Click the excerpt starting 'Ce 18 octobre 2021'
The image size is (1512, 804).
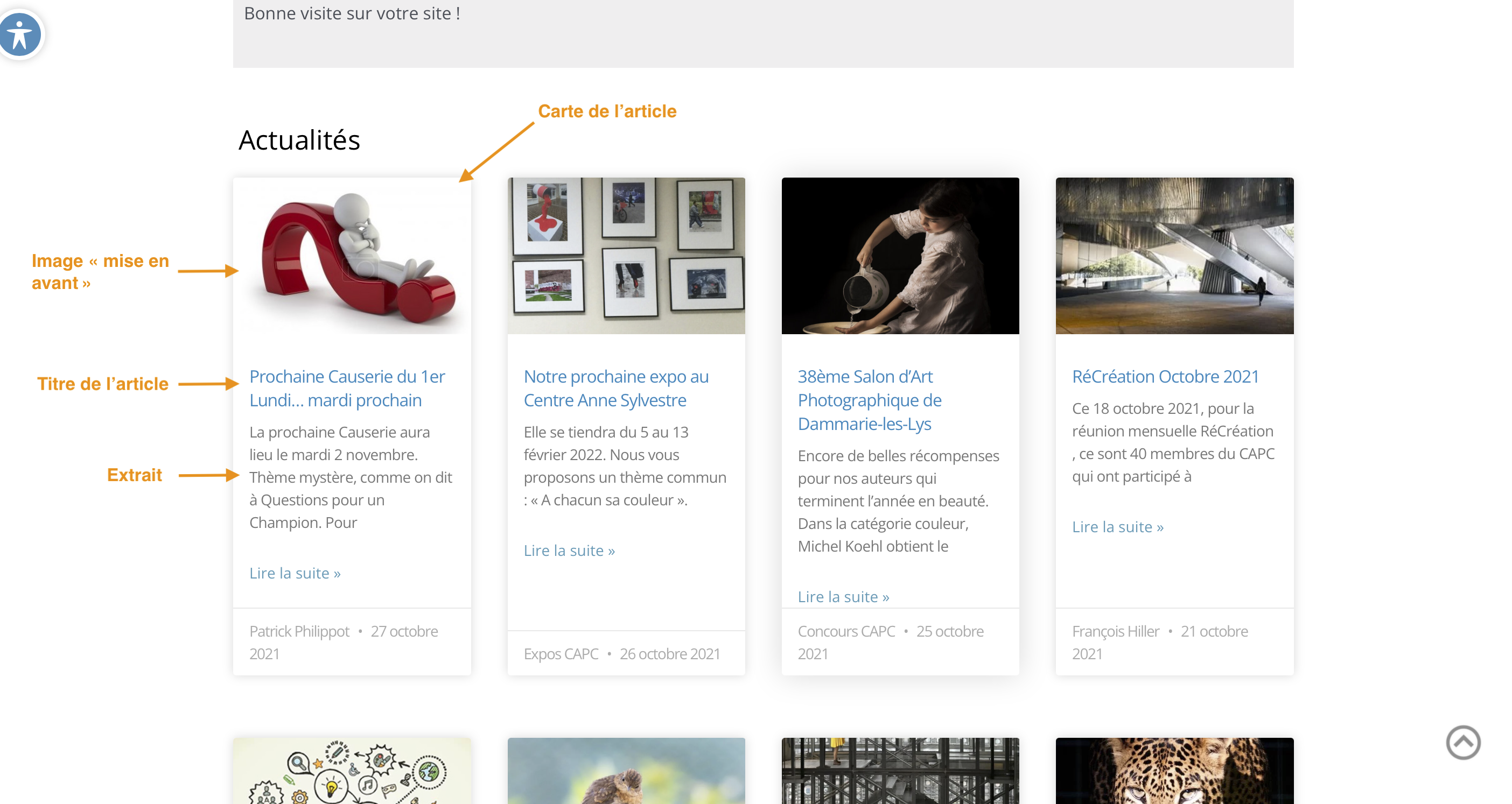tap(1173, 442)
